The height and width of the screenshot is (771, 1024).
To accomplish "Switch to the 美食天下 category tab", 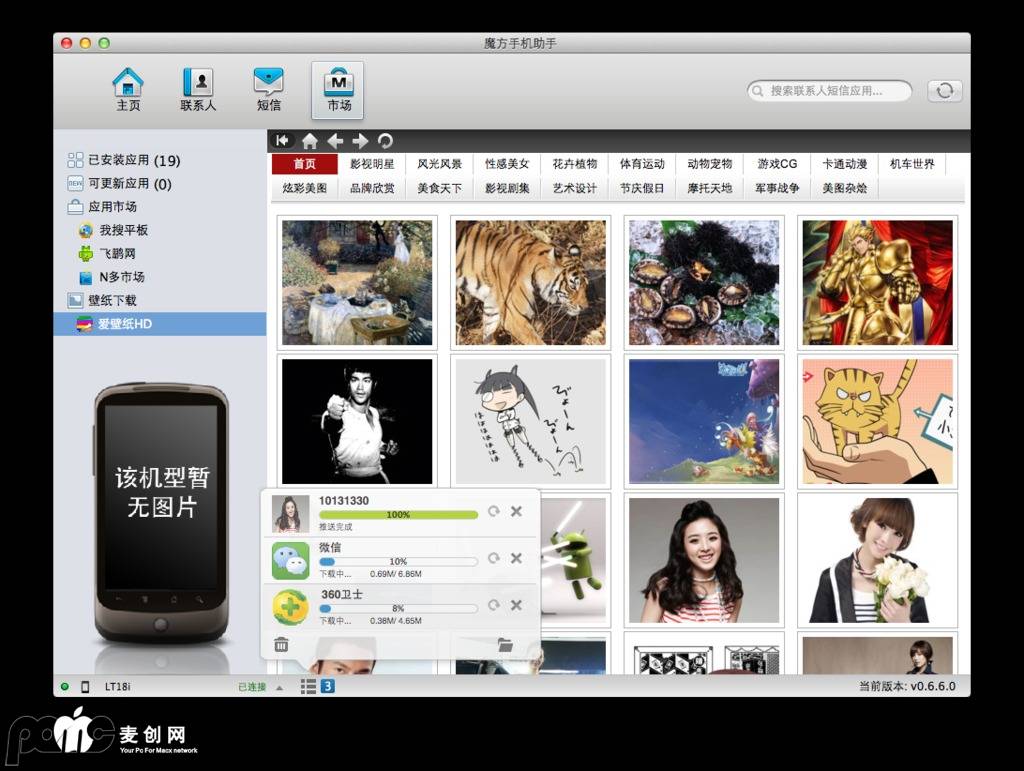I will [439, 188].
